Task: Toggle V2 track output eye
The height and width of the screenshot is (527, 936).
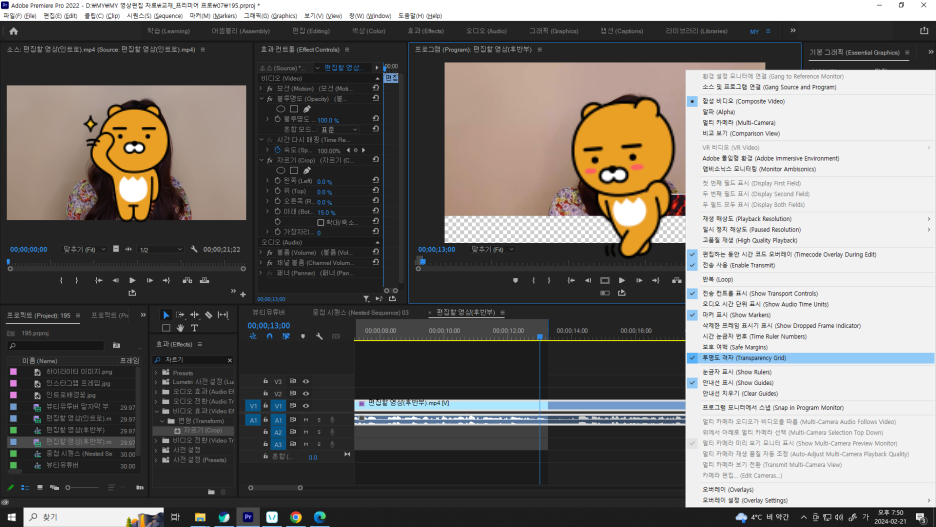Action: pos(306,393)
